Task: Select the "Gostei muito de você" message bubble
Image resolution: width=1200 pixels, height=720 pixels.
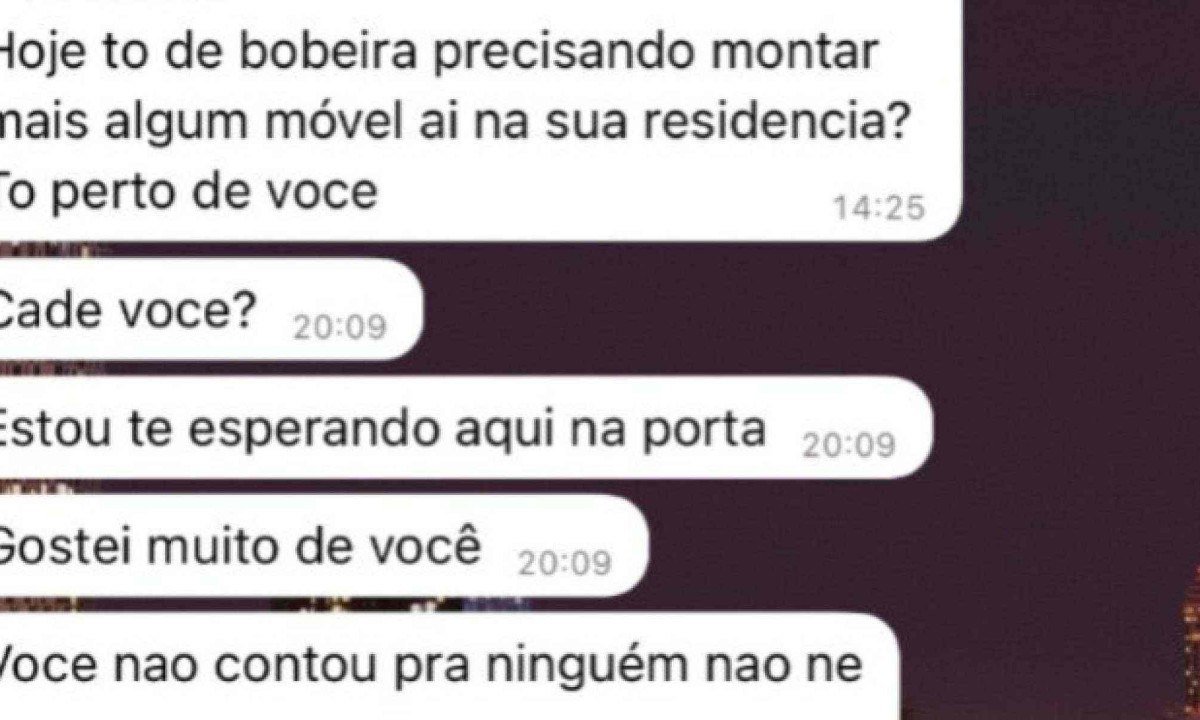Action: [325, 546]
